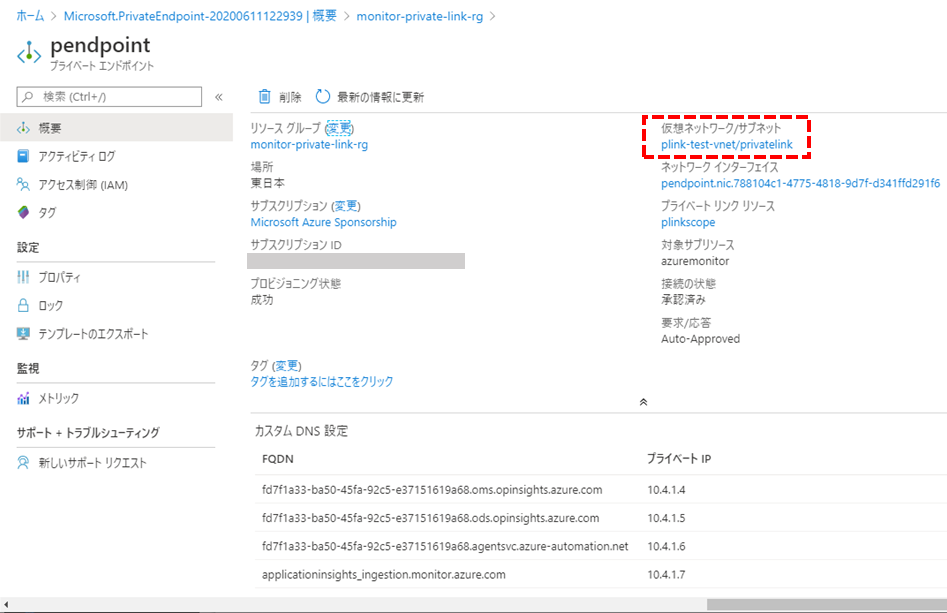Click the pendpoint page title
The image size is (947, 613).
[100, 45]
